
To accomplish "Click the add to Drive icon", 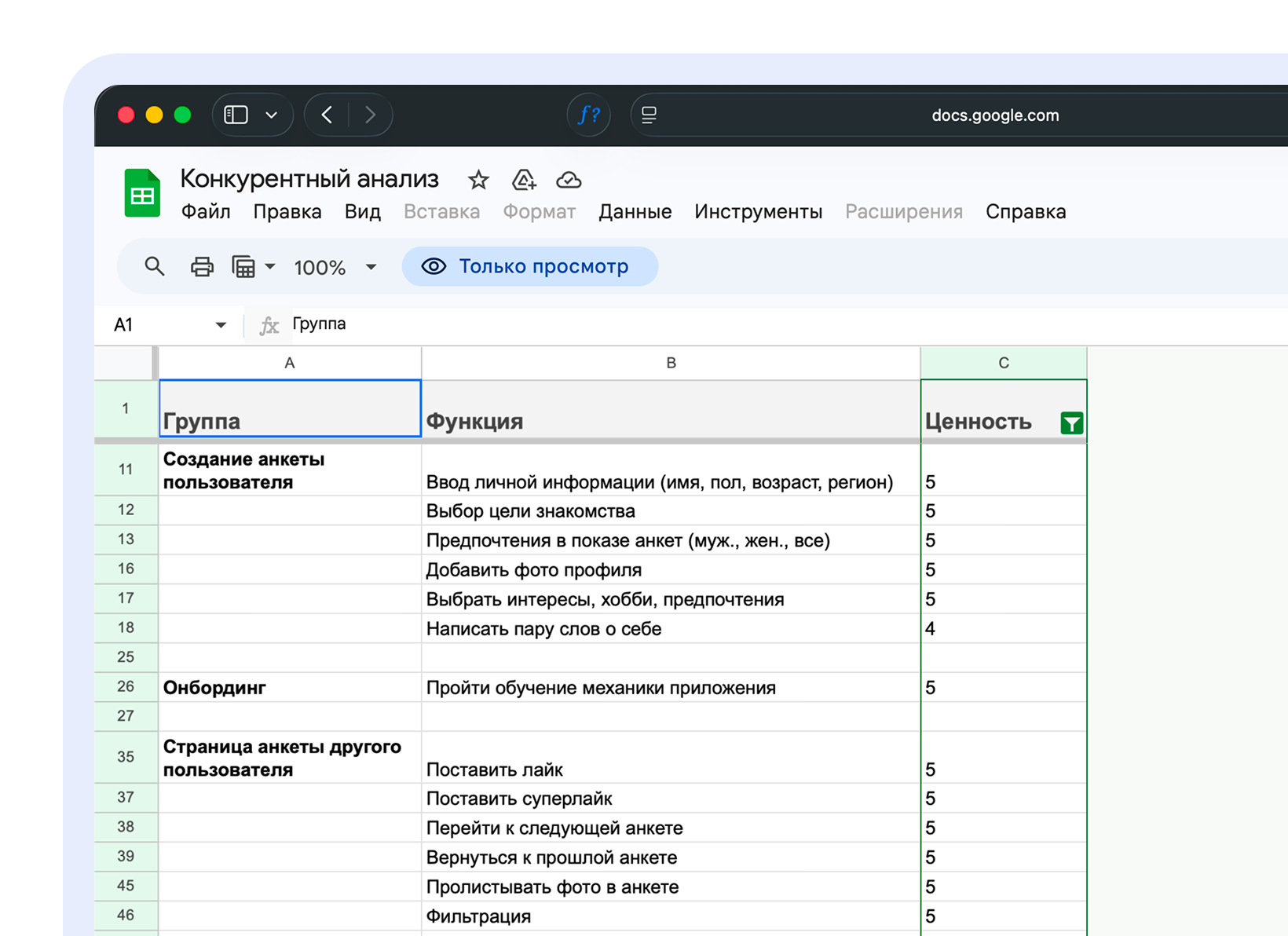I will tap(524, 181).
